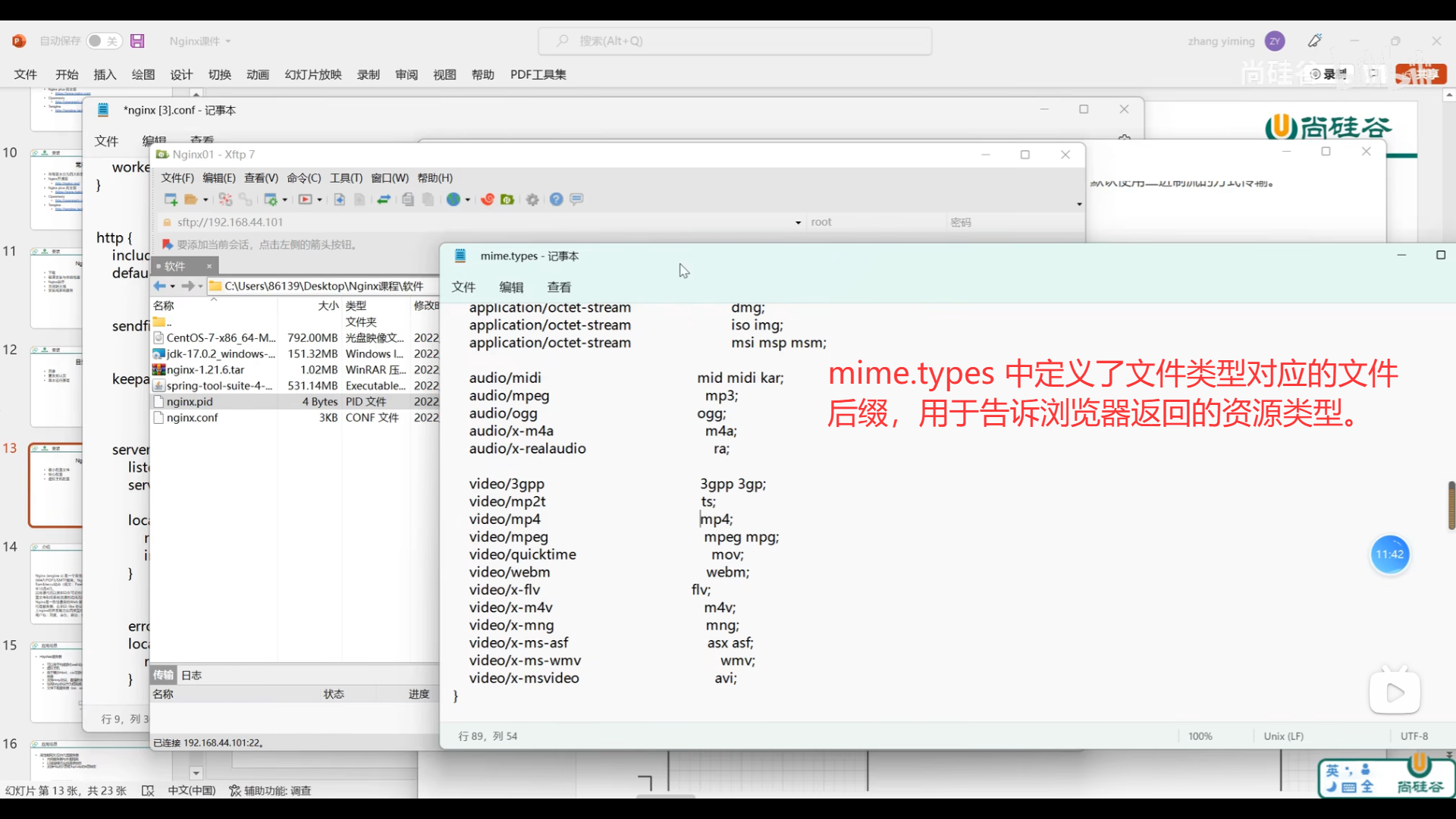Viewport: 1456px width, 819px height.
Task: Select slide 14 thumbnail
Action: (56, 584)
